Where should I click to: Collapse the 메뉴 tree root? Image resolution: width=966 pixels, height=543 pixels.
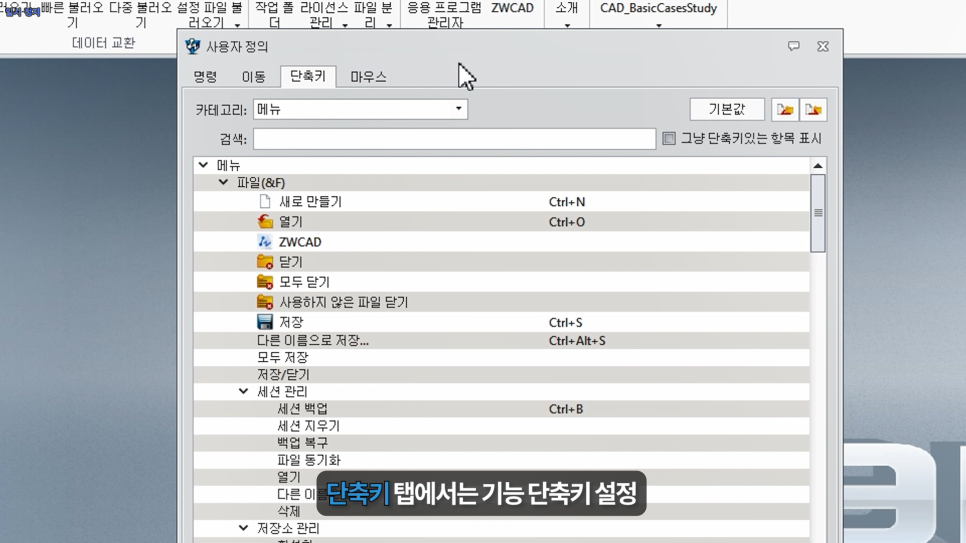coord(203,165)
